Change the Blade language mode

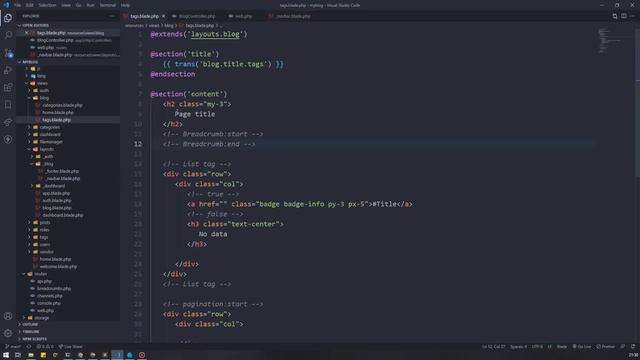point(562,347)
